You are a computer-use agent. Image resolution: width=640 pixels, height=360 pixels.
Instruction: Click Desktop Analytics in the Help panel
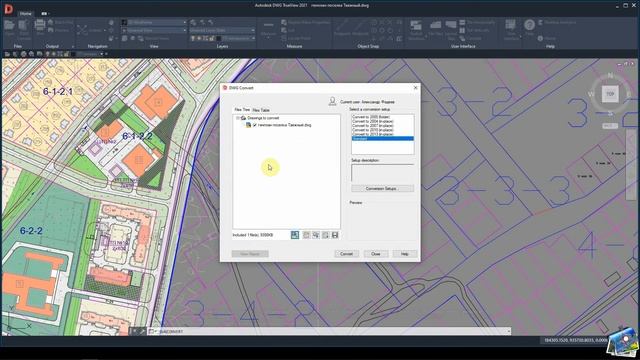point(557,22)
